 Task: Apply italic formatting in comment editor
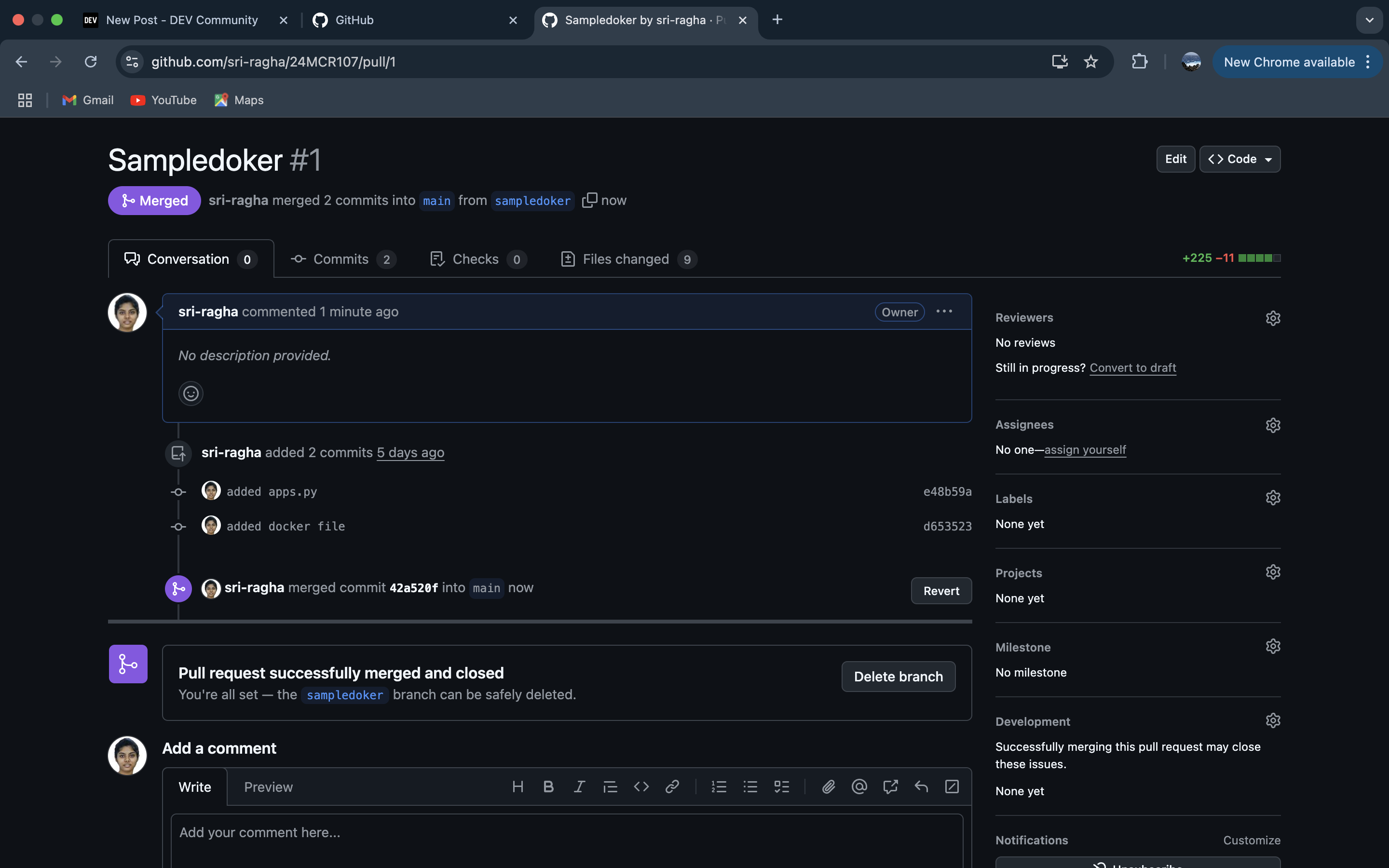coord(579,787)
